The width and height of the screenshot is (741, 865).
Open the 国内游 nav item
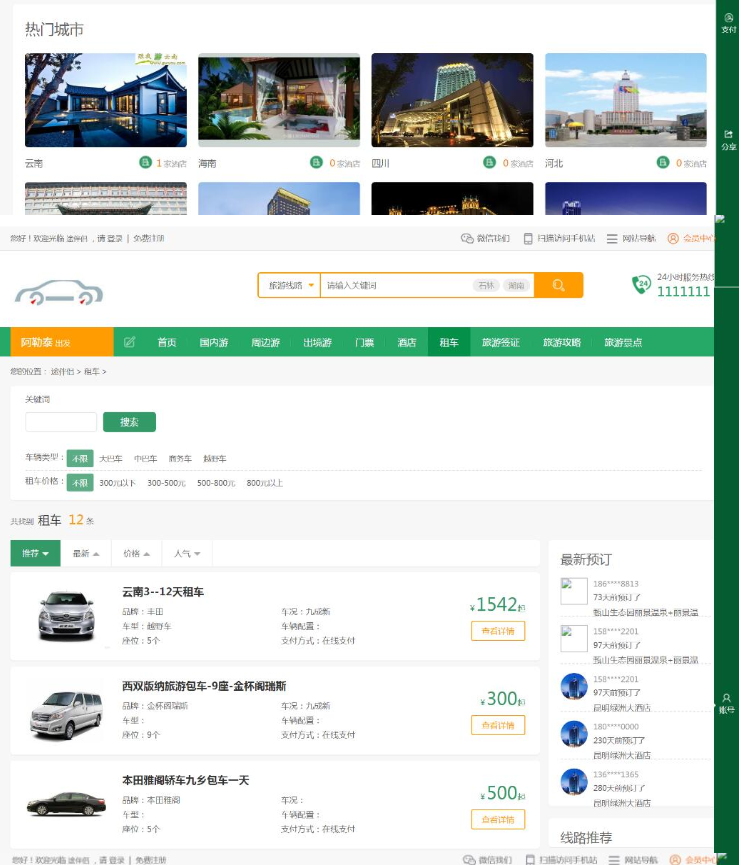point(214,342)
